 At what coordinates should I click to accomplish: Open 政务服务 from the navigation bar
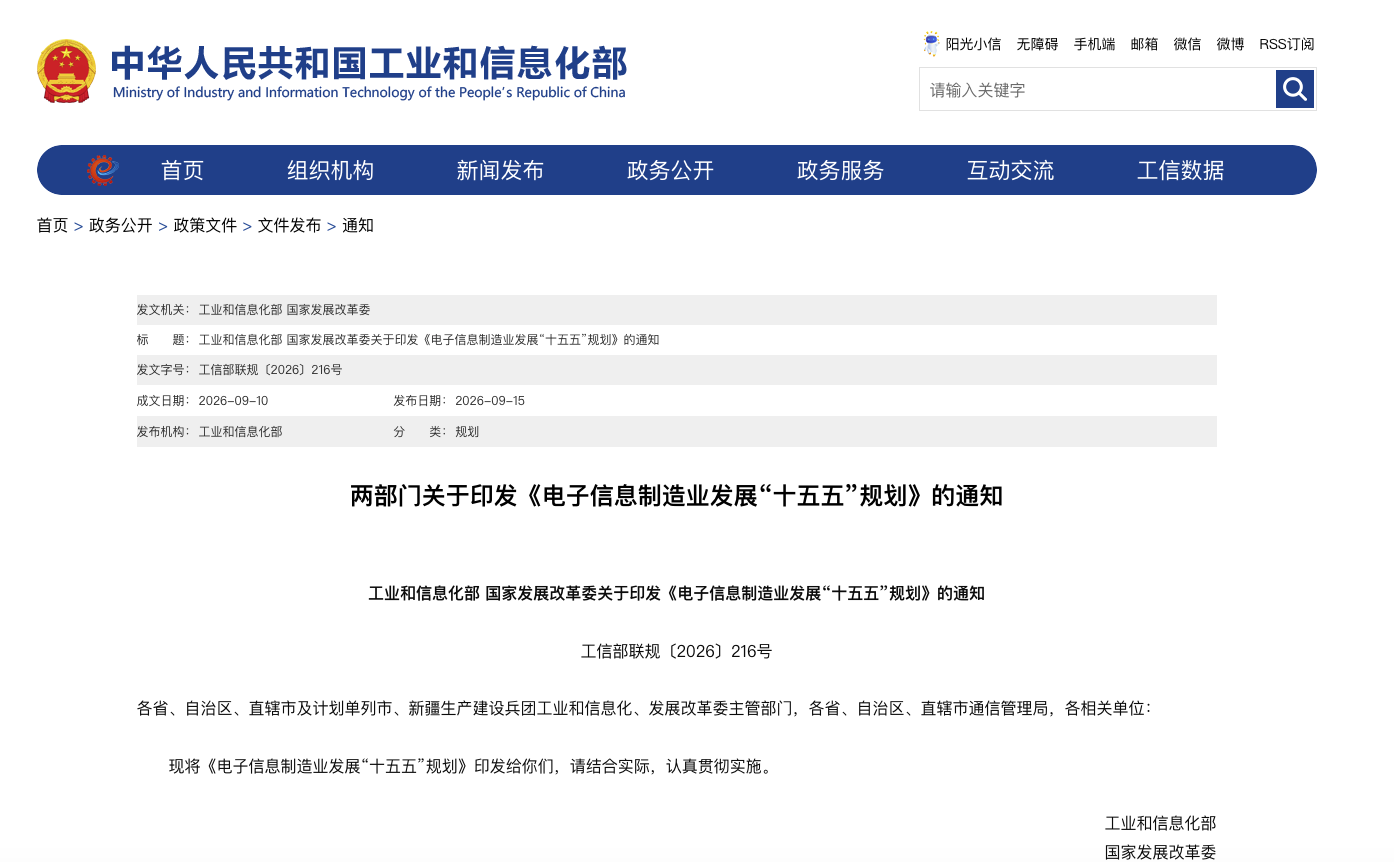click(x=840, y=170)
